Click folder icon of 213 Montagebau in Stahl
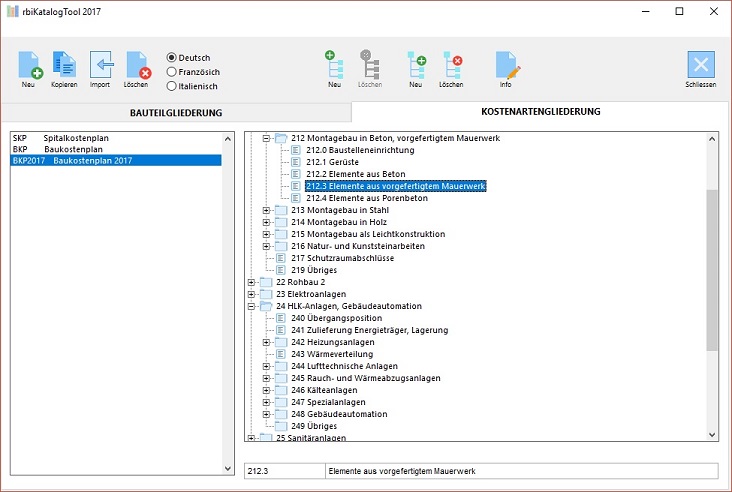This screenshot has width=732, height=492. [x=281, y=210]
